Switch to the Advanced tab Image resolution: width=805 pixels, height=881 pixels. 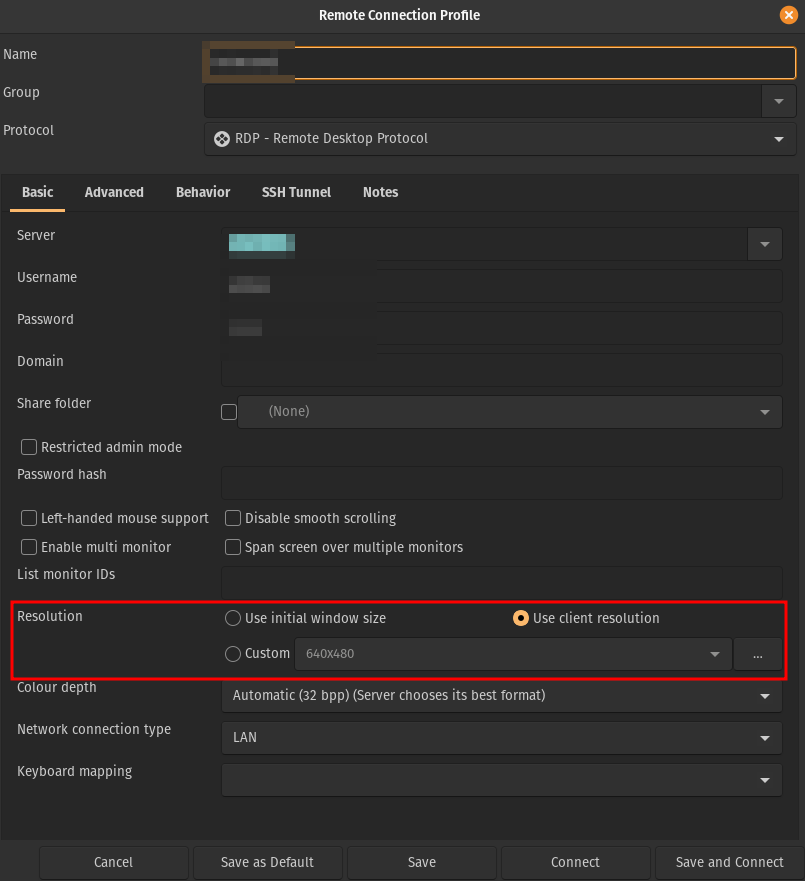tap(114, 192)
